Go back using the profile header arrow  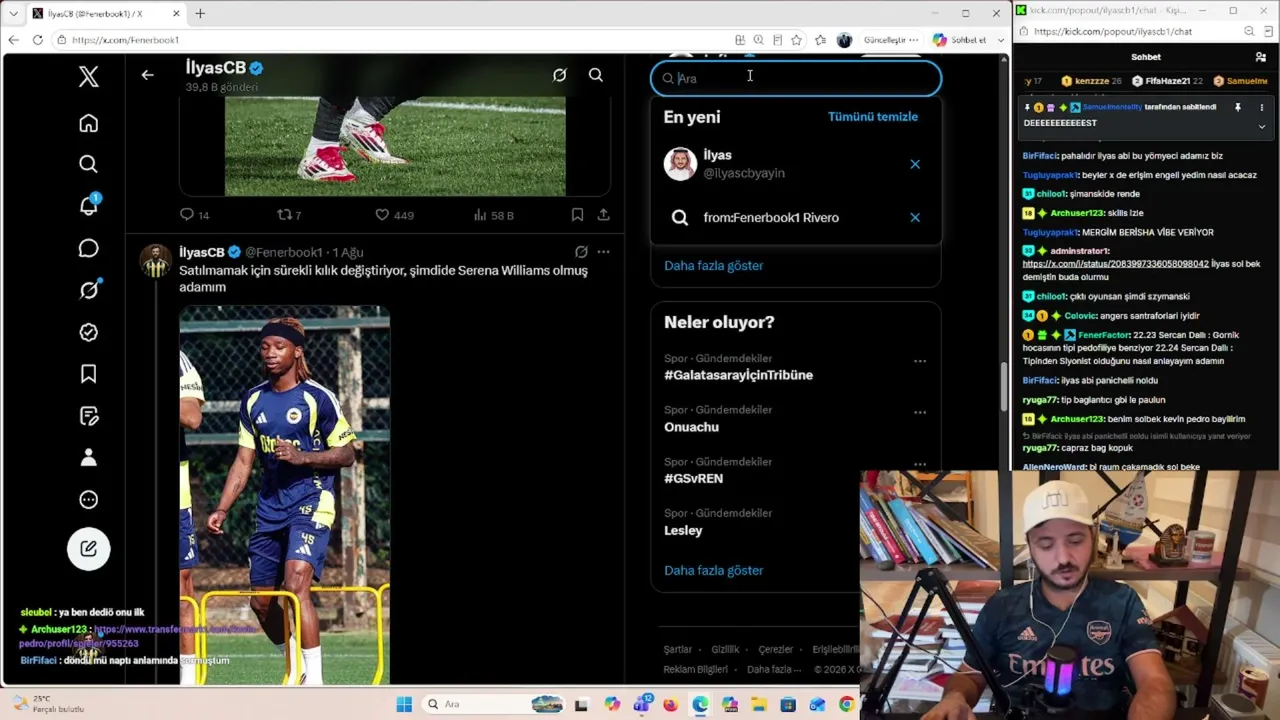pyautogui.click(x=147, y=75)
